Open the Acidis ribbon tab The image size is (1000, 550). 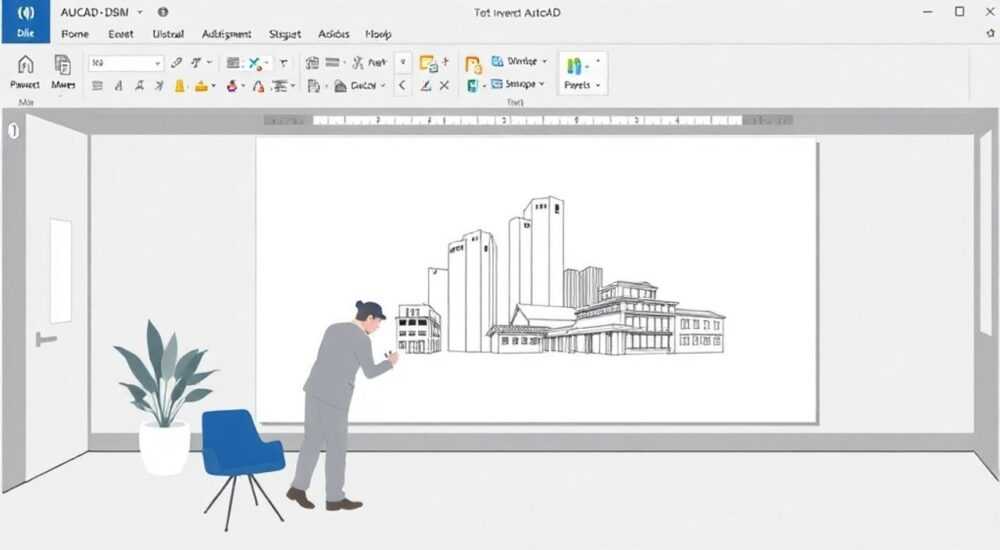coord(334,34)
